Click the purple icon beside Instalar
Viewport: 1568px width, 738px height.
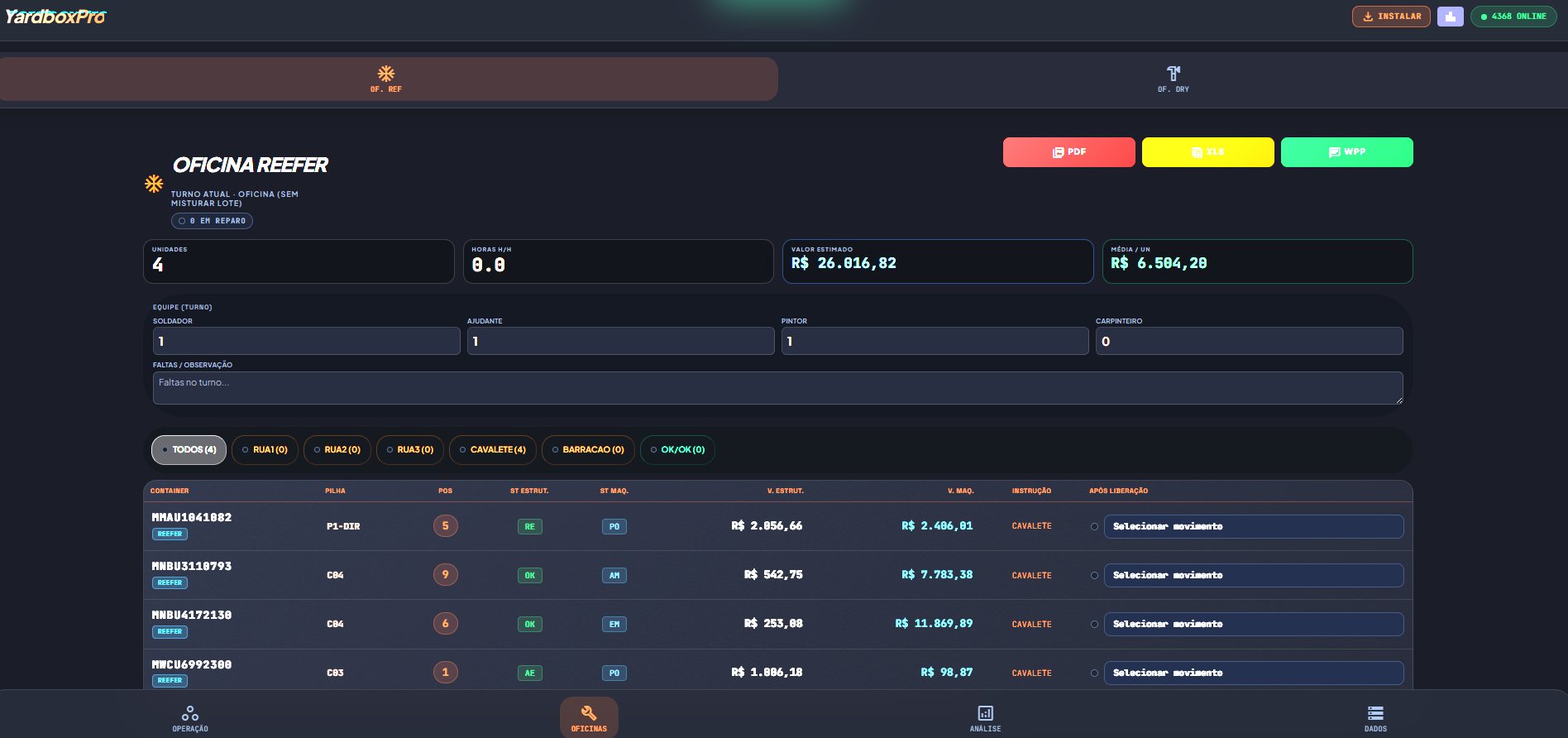(1450, 17)
